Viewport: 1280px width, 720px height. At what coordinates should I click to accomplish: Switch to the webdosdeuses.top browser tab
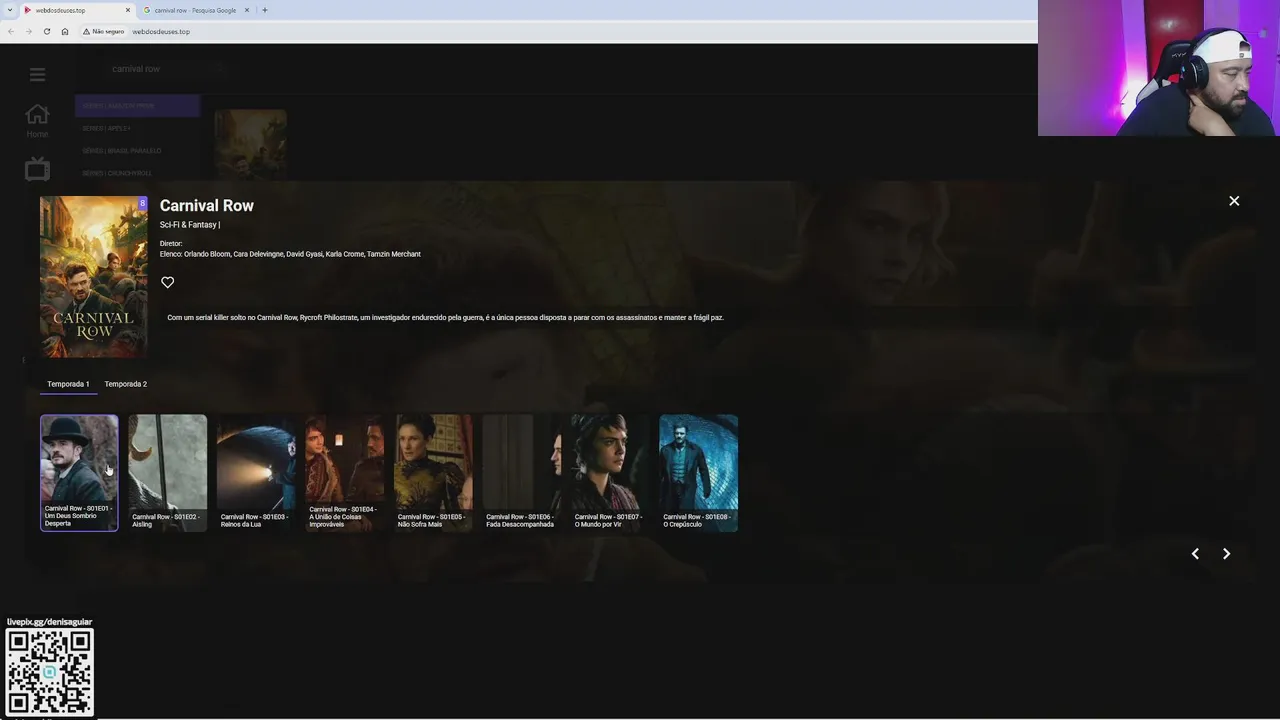pos(78,10)
